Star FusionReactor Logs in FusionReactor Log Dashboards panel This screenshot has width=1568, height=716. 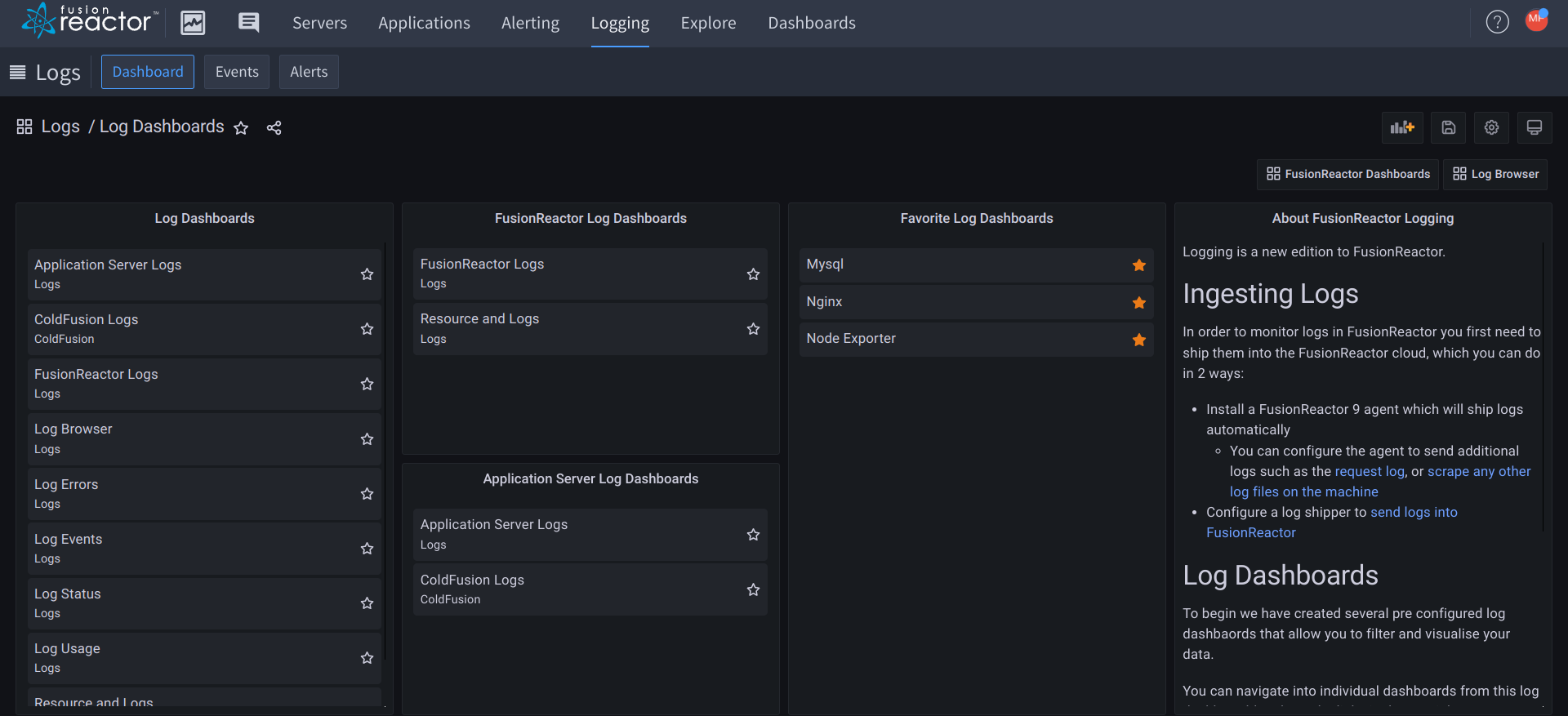click(x=753, y=274)
